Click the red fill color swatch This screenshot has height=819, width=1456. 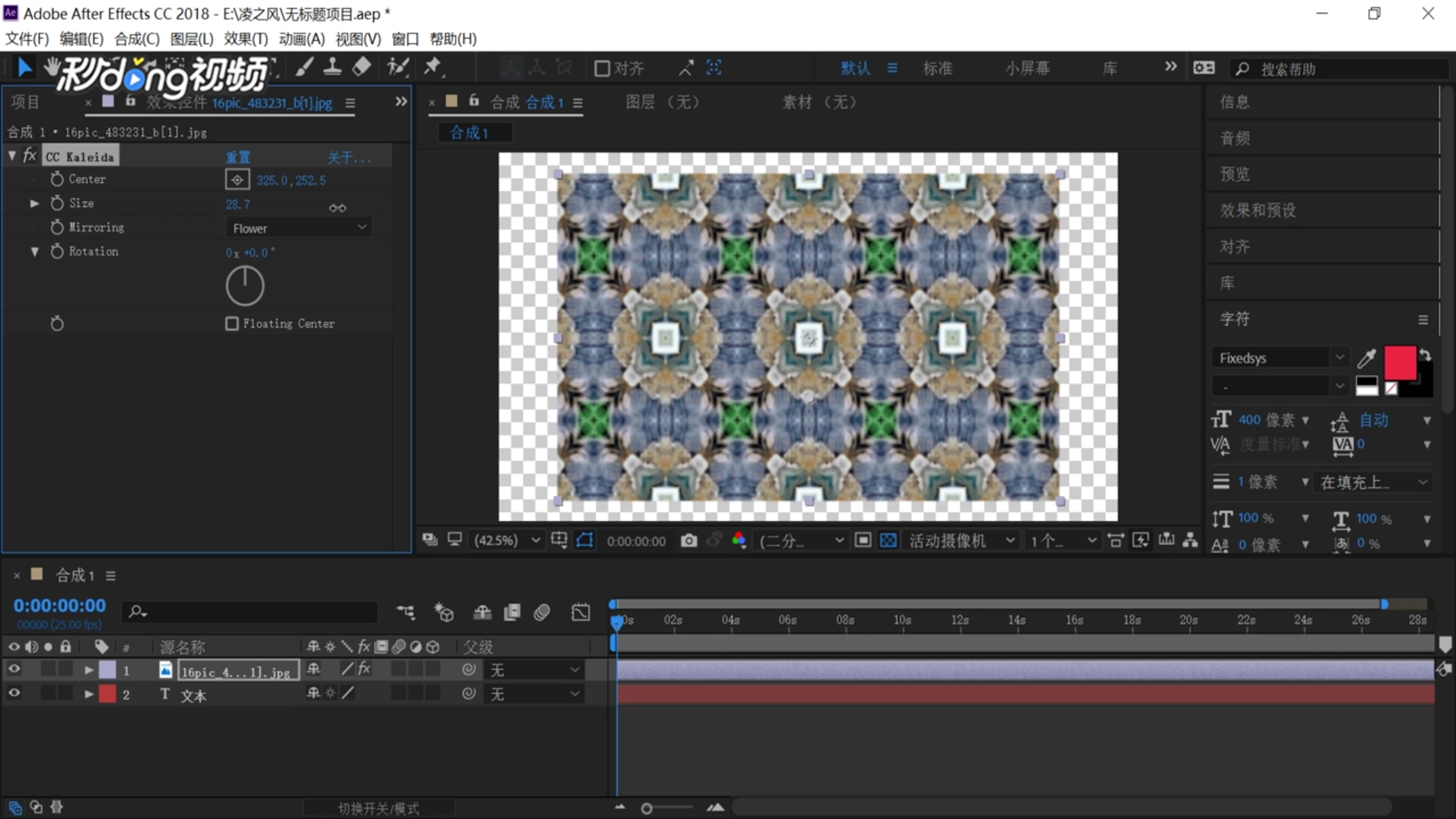pos(1399,362)
